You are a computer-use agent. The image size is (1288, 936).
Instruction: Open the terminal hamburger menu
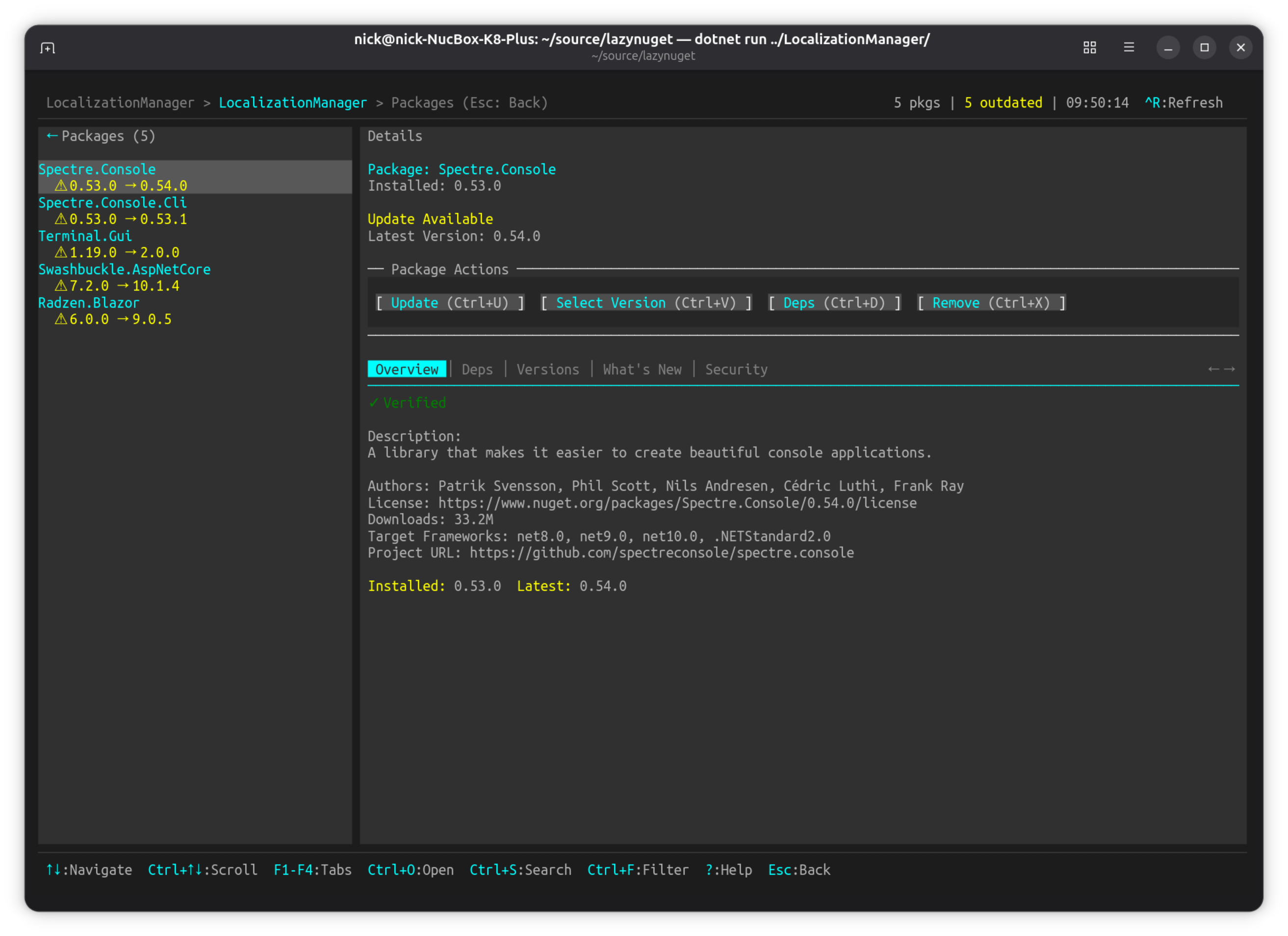(x=1129, y=48)
